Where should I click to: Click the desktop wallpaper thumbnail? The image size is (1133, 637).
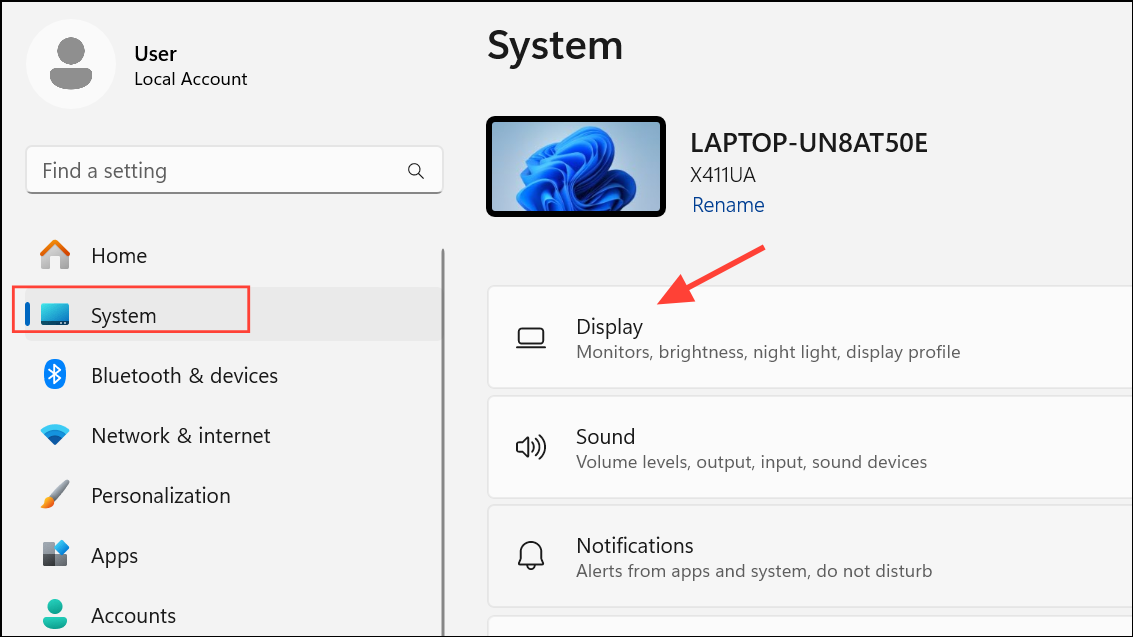pyautogui.click(x=576, y=167)
